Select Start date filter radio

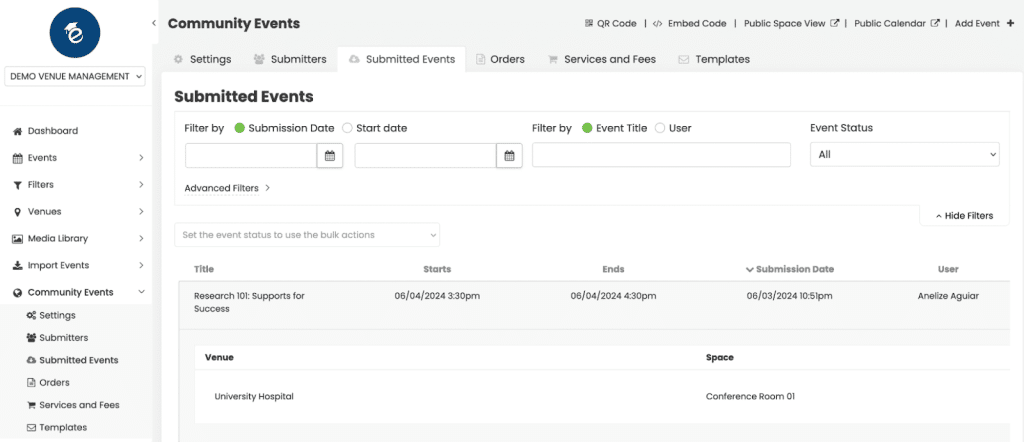click(x=347, y=129)
